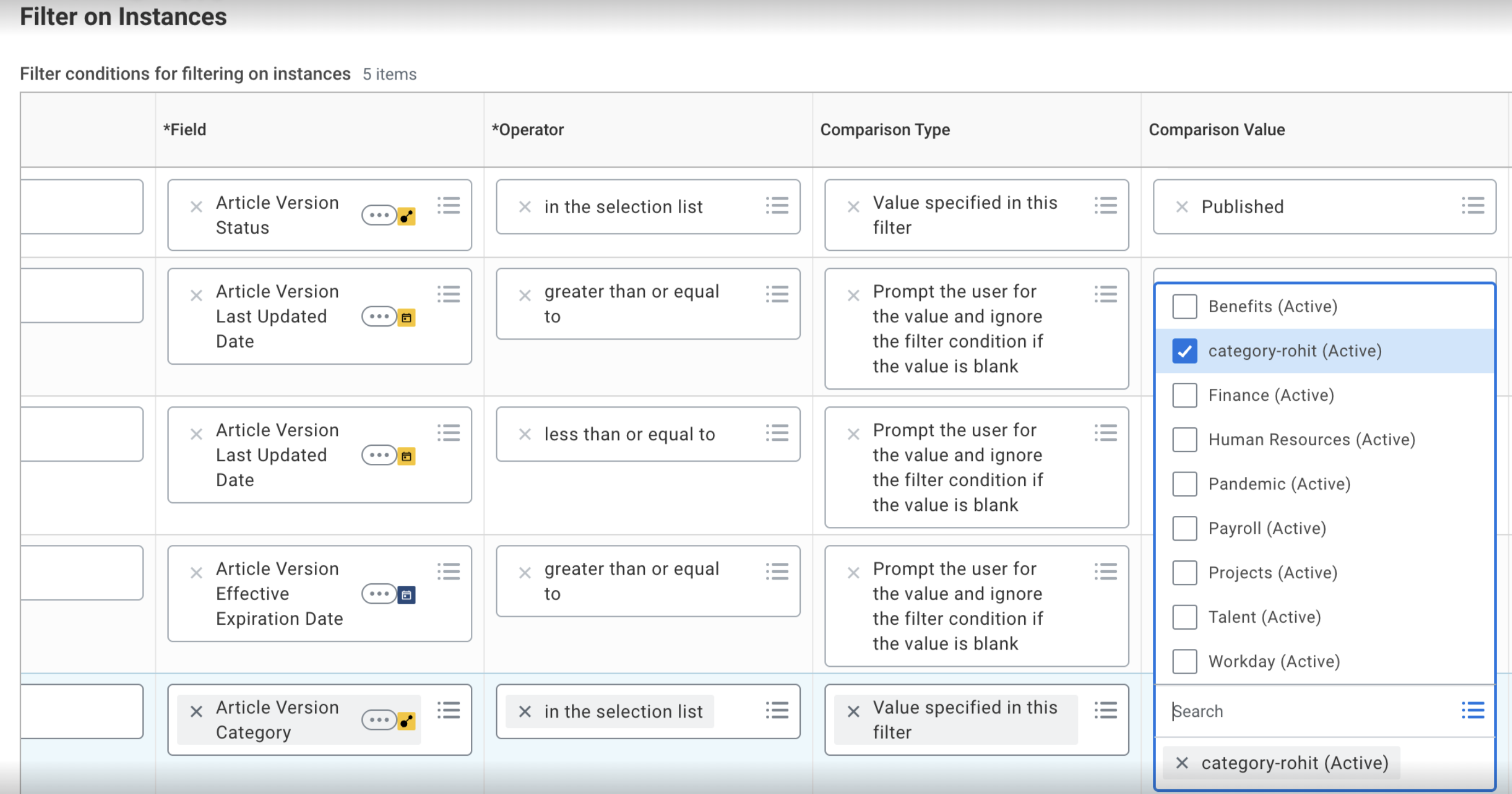
Task: Click the list icon in the Search box
Action: pos(1473,711)
